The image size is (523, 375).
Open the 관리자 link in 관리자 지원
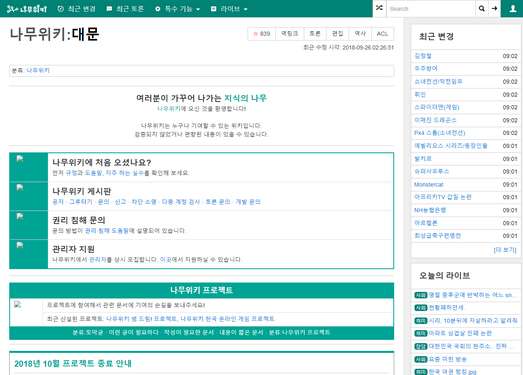click(97, 260)
